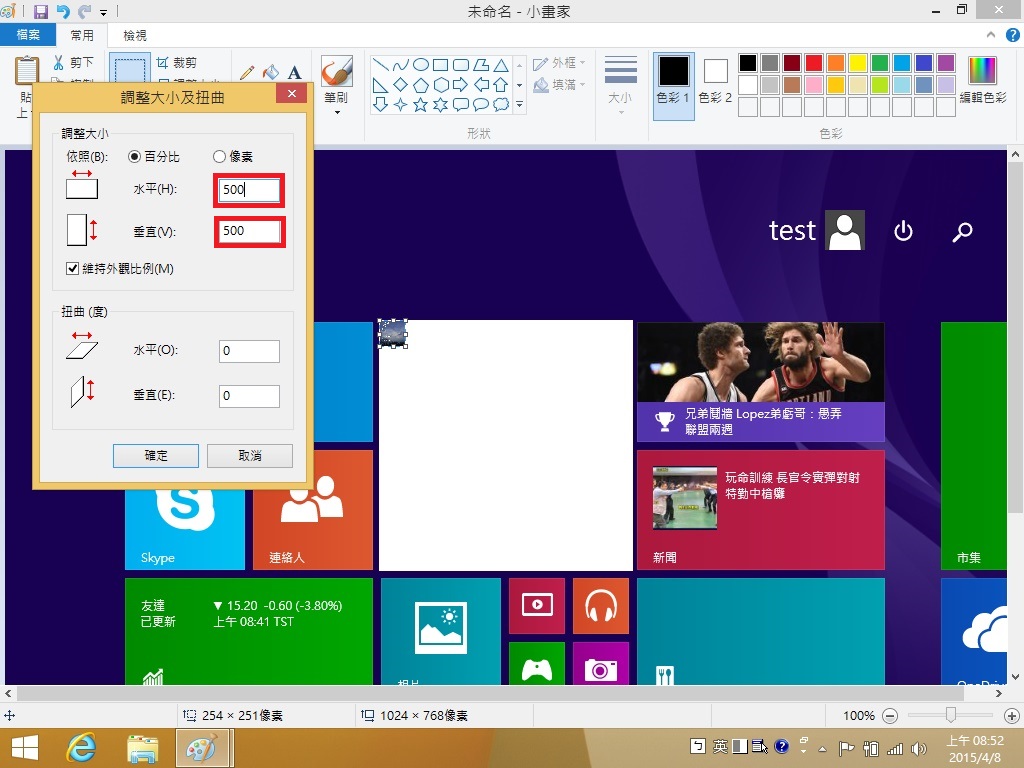Pick the red color swatch
Viewport: 1024px width, 768px height.
click(x=814, y=63)
